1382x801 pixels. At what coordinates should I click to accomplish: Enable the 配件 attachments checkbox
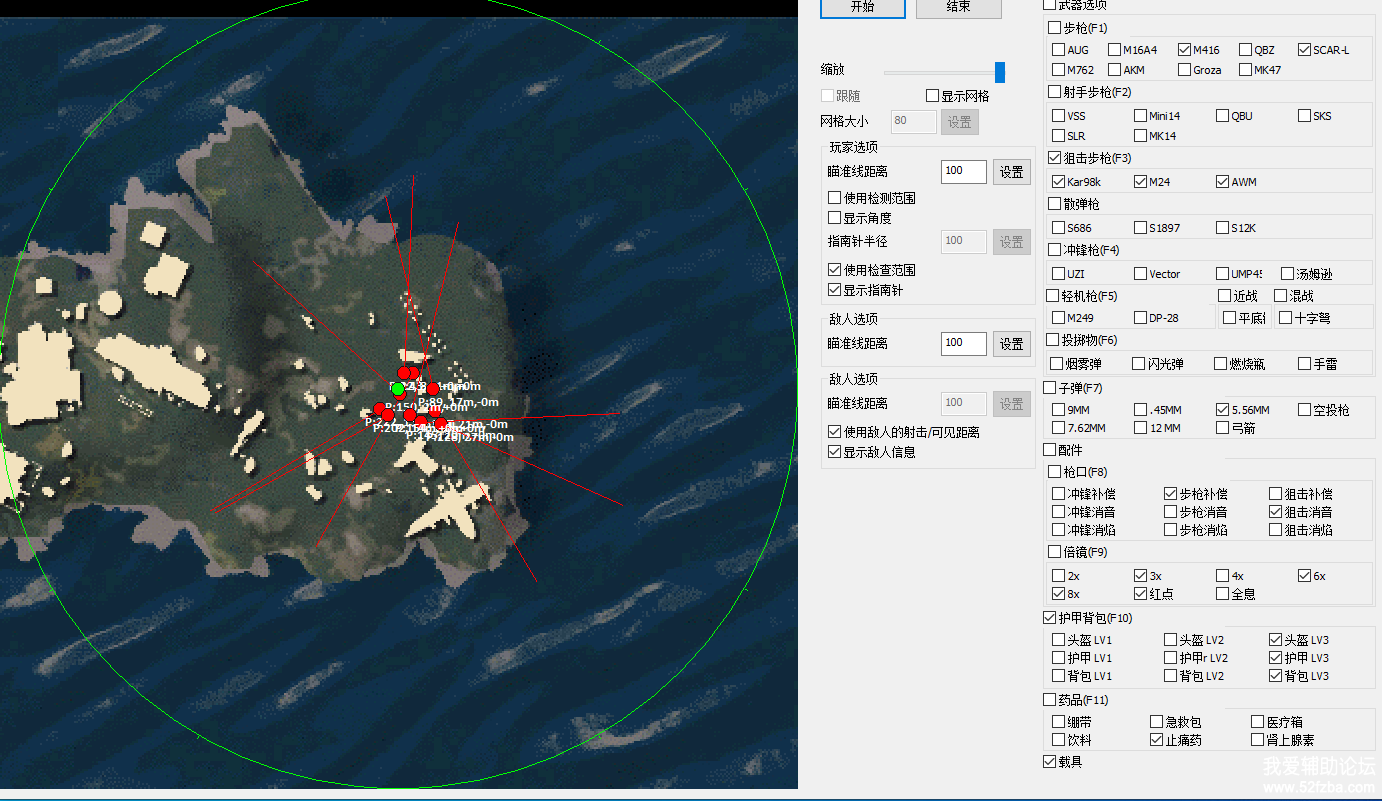click(1049, 450)
